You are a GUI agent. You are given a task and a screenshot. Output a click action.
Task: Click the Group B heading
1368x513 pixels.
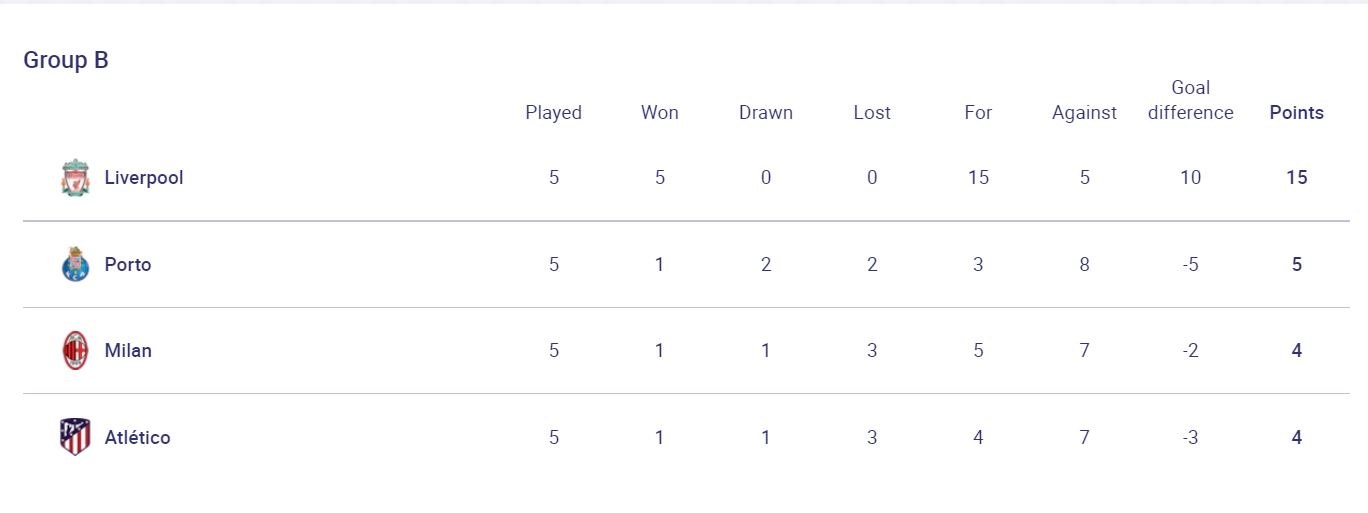coord(66,60)
